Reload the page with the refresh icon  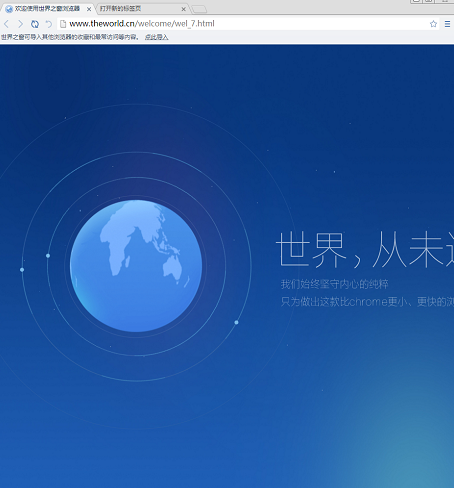(35, 24)
